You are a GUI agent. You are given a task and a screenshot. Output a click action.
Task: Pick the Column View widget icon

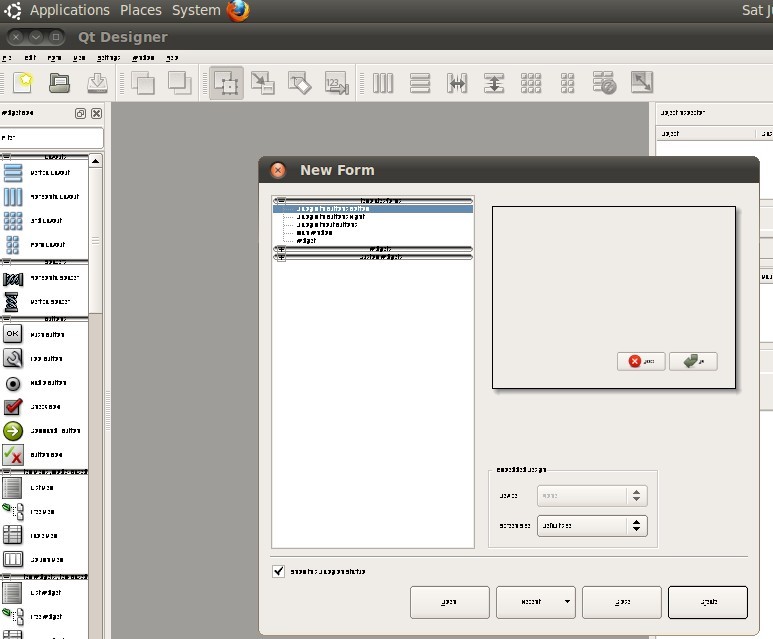pyautogui.click(x=13, y=560)
